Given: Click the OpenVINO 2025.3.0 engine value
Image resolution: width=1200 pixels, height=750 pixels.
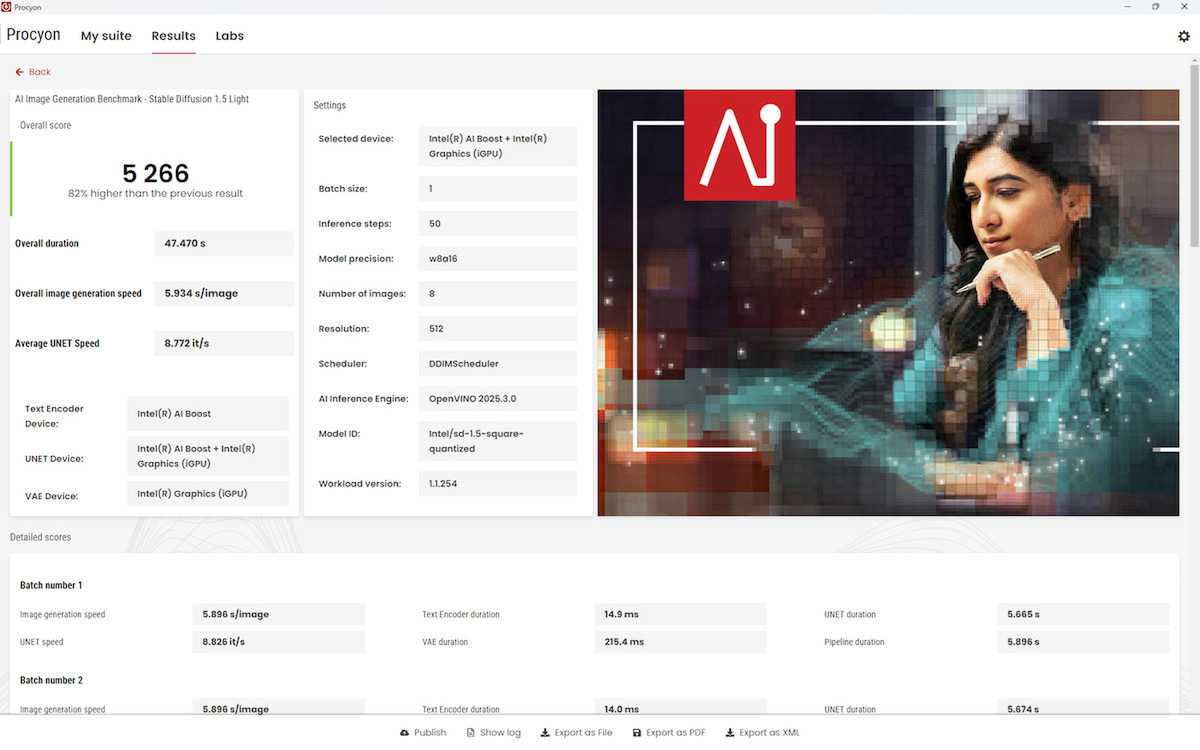Looking at the screenshot, I should (498, 398).
